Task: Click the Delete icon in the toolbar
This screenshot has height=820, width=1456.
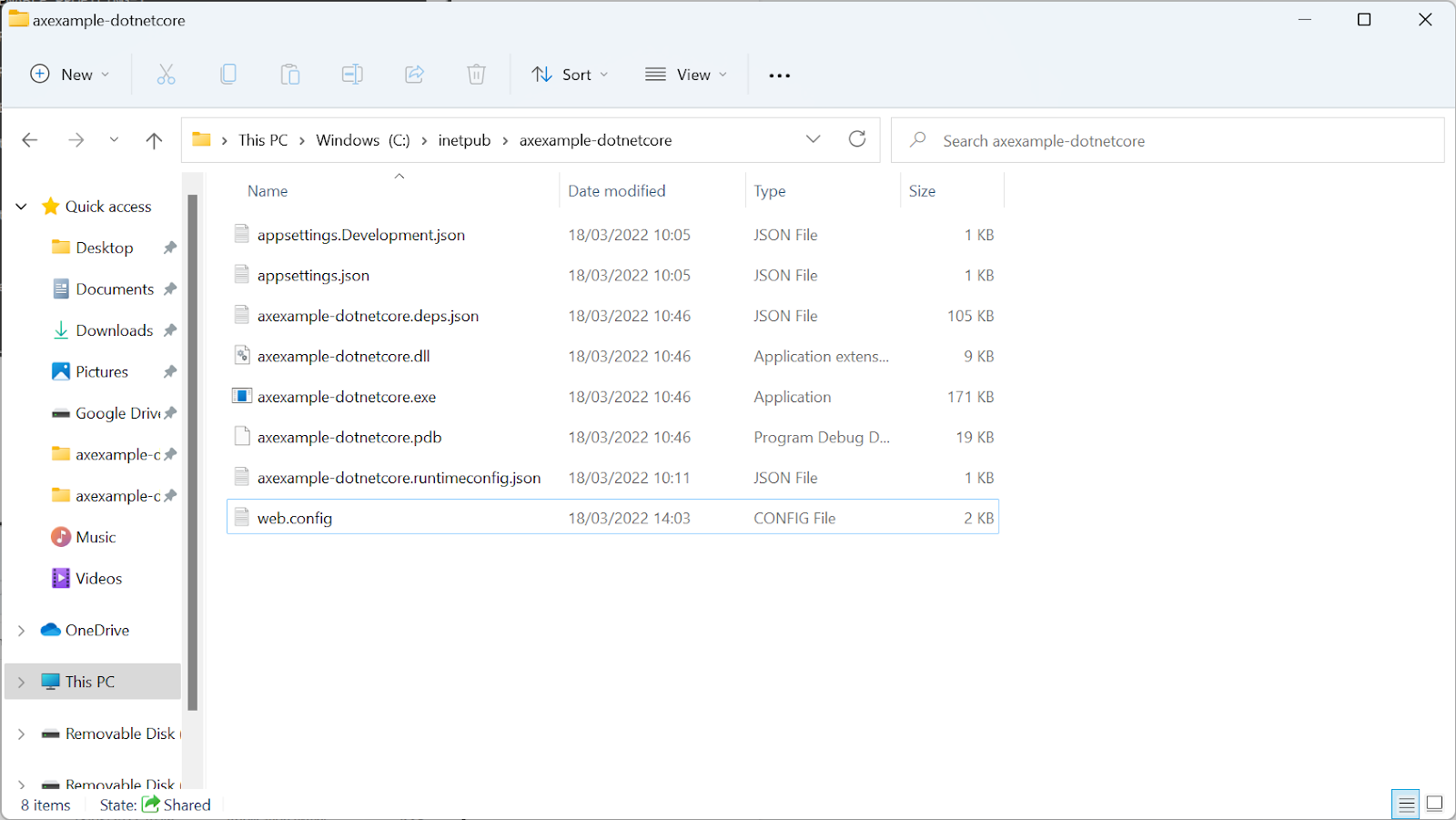Action: [x=475, y=75]
